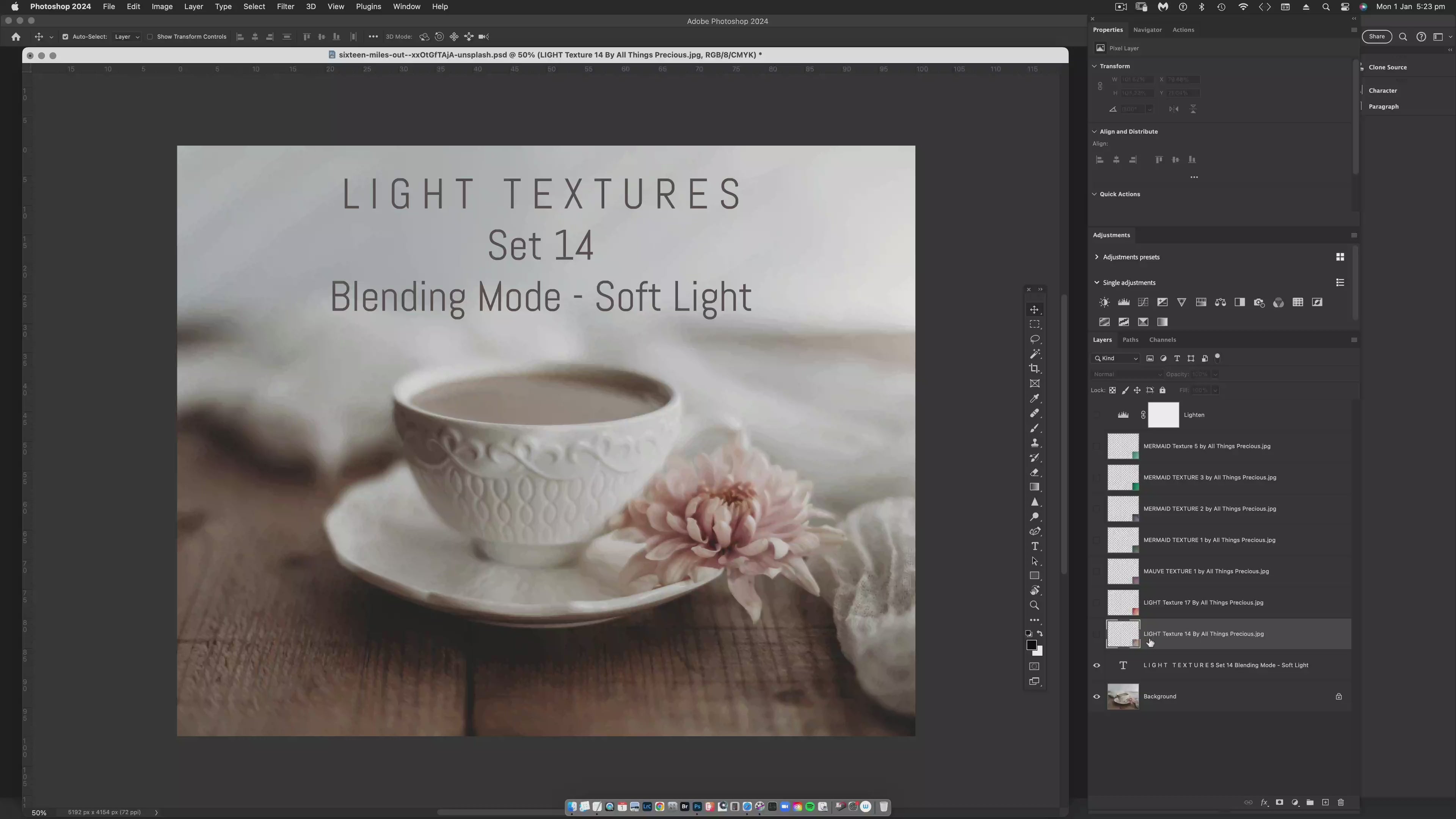Open the layer filter Kind dropdown
The height and width of the screenshot is (819, 1456).
[x=1116, y=358]
